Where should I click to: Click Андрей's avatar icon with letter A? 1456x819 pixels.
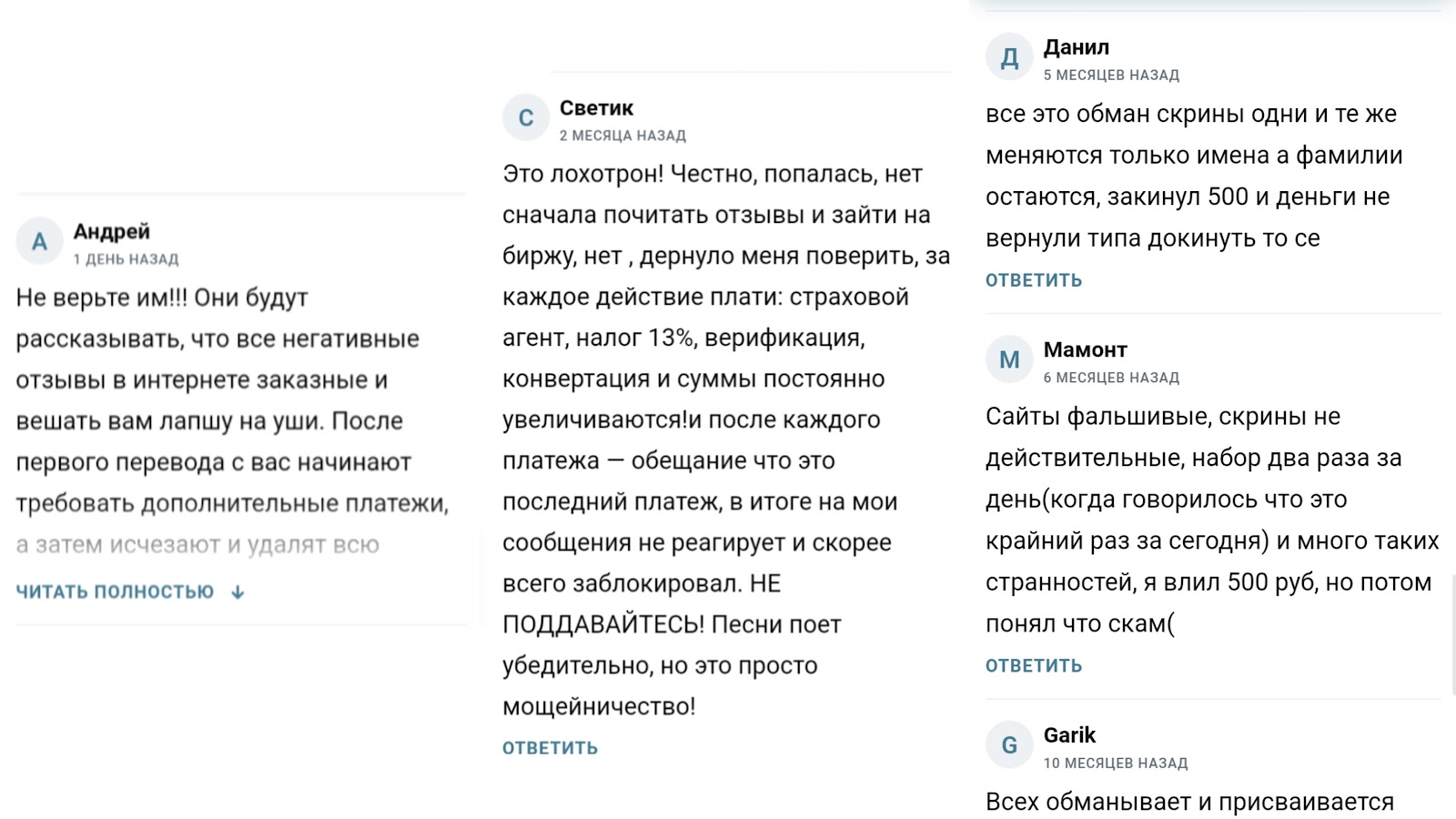(39, 241)
